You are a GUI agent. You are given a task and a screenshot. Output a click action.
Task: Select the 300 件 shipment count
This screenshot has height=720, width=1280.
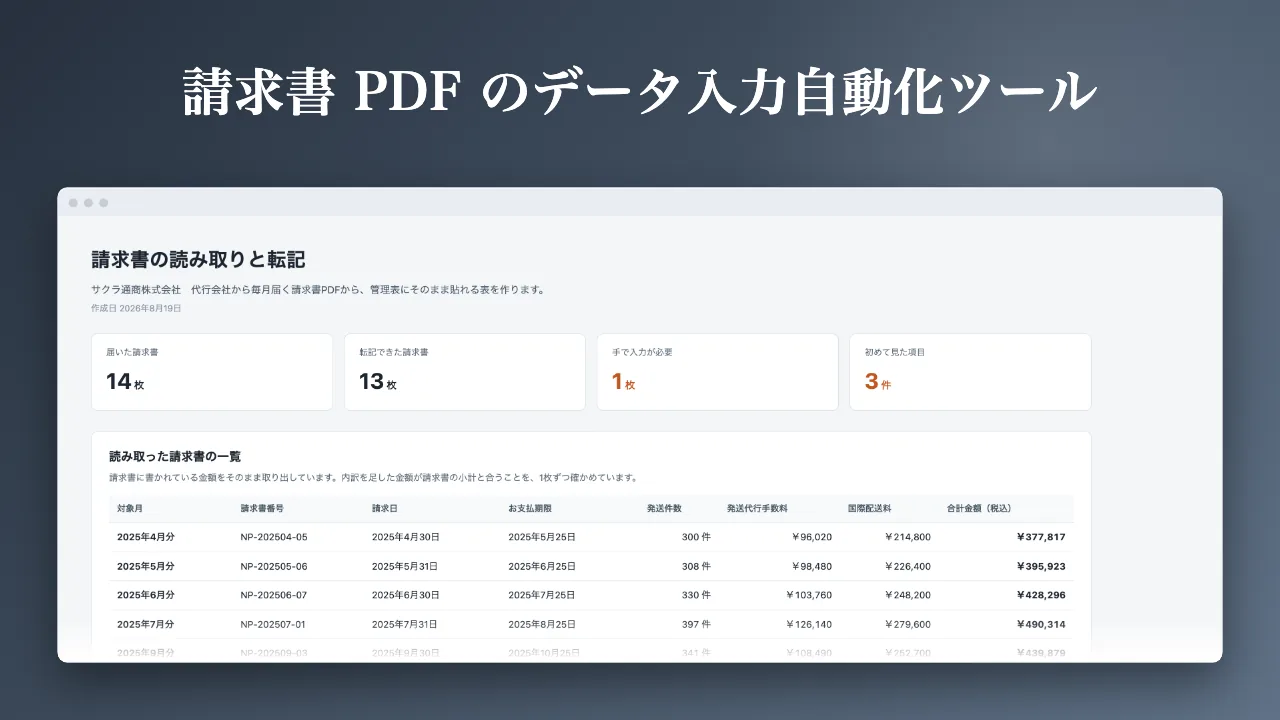click(x=696, y=537)
